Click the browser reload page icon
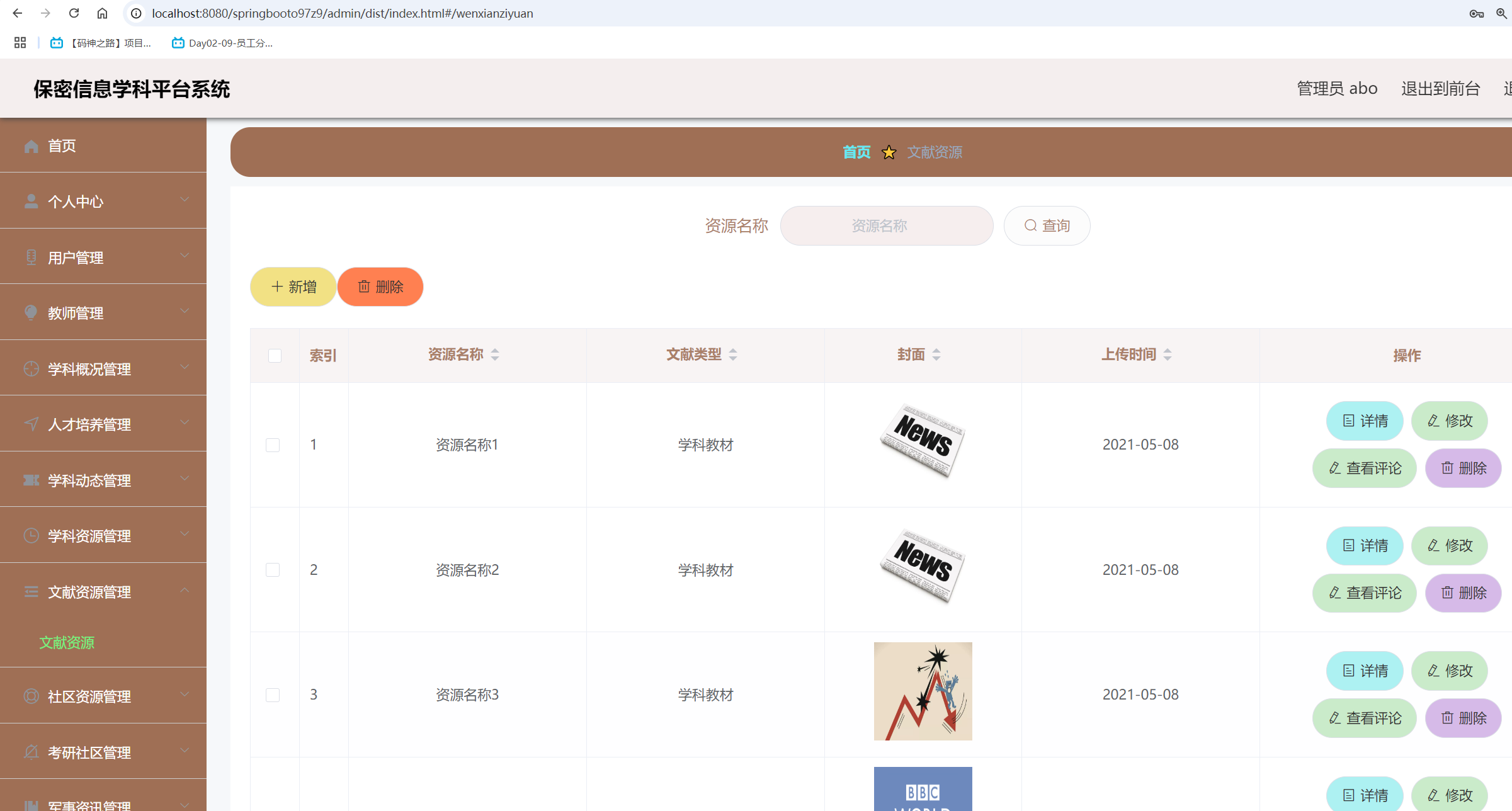This screenshot has height=811, width=1512. coord(74,13)
